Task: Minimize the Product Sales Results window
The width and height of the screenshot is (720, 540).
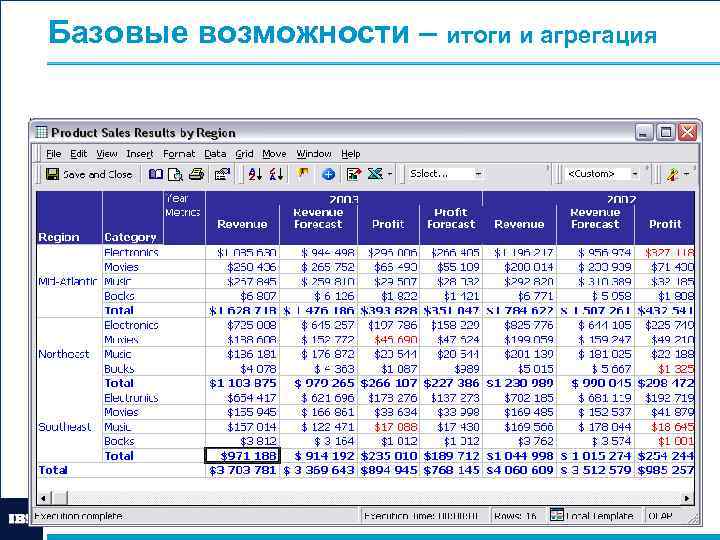Action: pyautogui.click(x=644, y=132)
